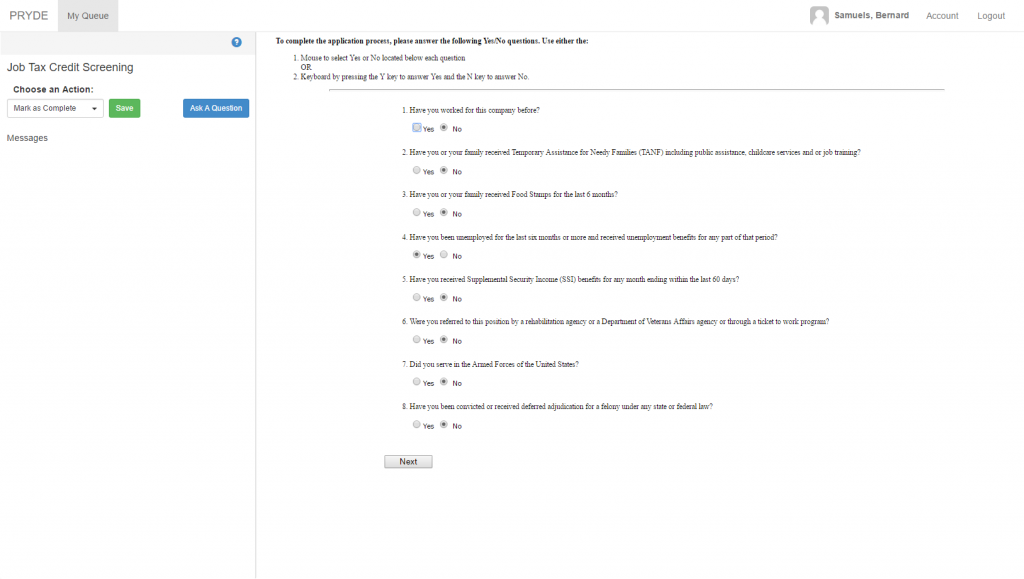
Task: Click the green Save button
Action: [124, 108]
